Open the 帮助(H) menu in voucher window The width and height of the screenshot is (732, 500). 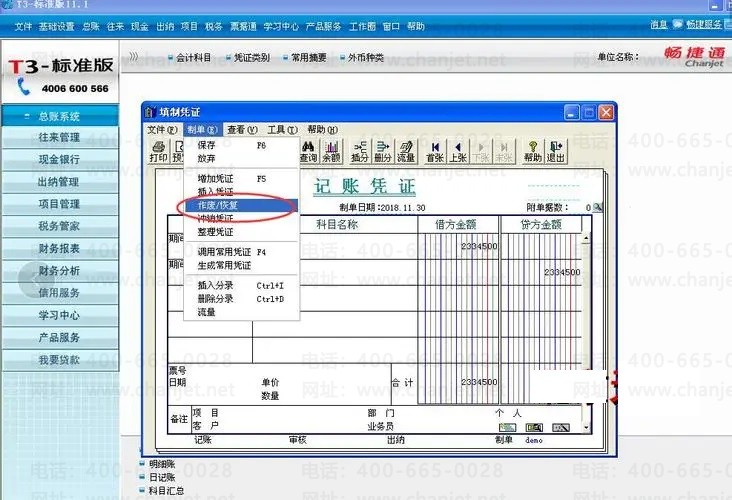[323, 129]
